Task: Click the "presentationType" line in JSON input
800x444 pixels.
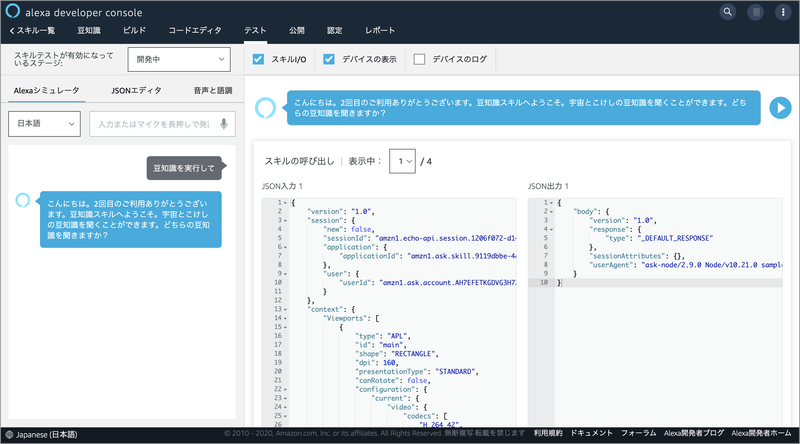Action: pyautogui.click(x=417, y=372)
